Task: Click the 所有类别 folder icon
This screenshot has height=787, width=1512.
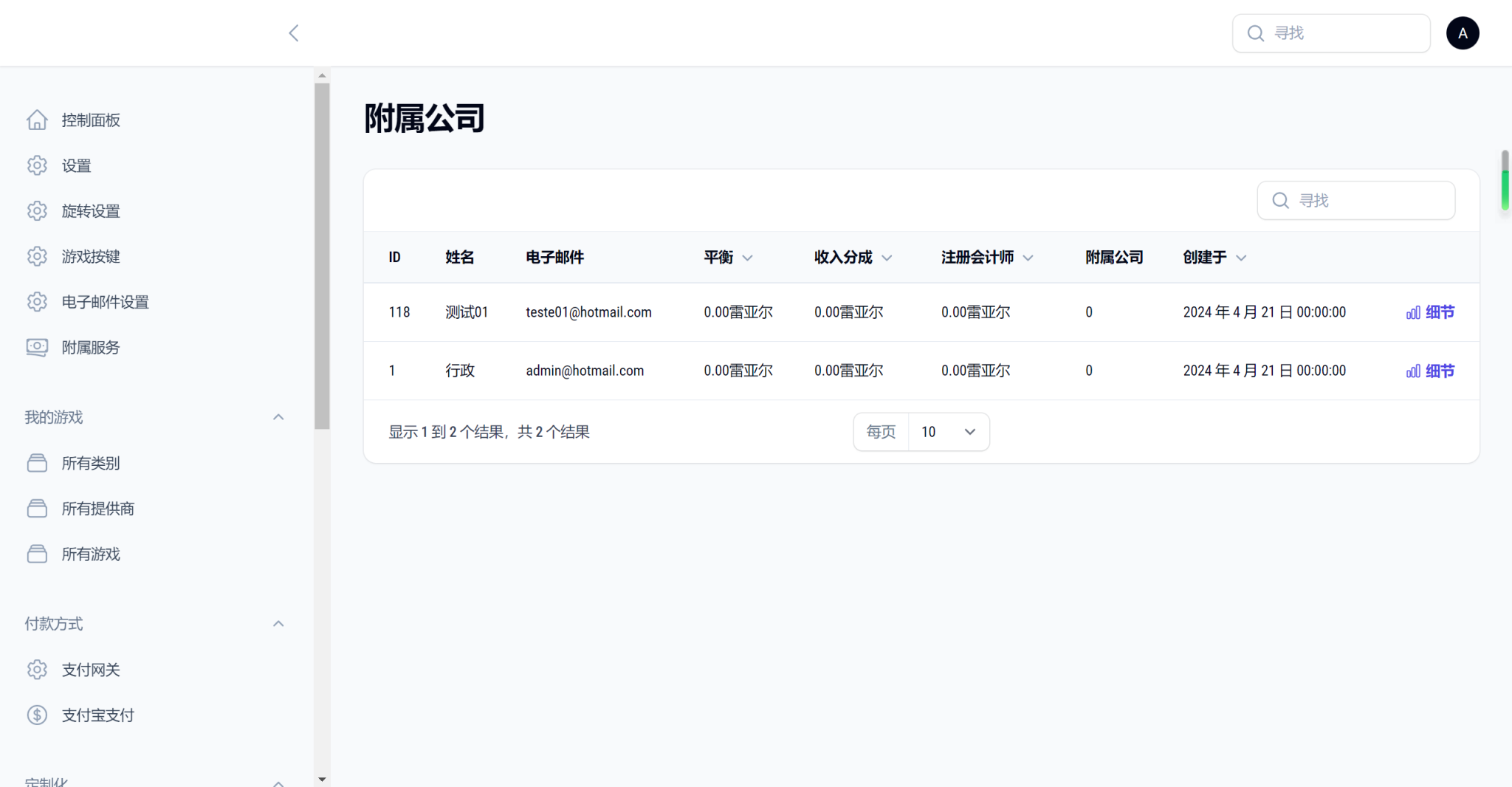Action: pos(37,464)
